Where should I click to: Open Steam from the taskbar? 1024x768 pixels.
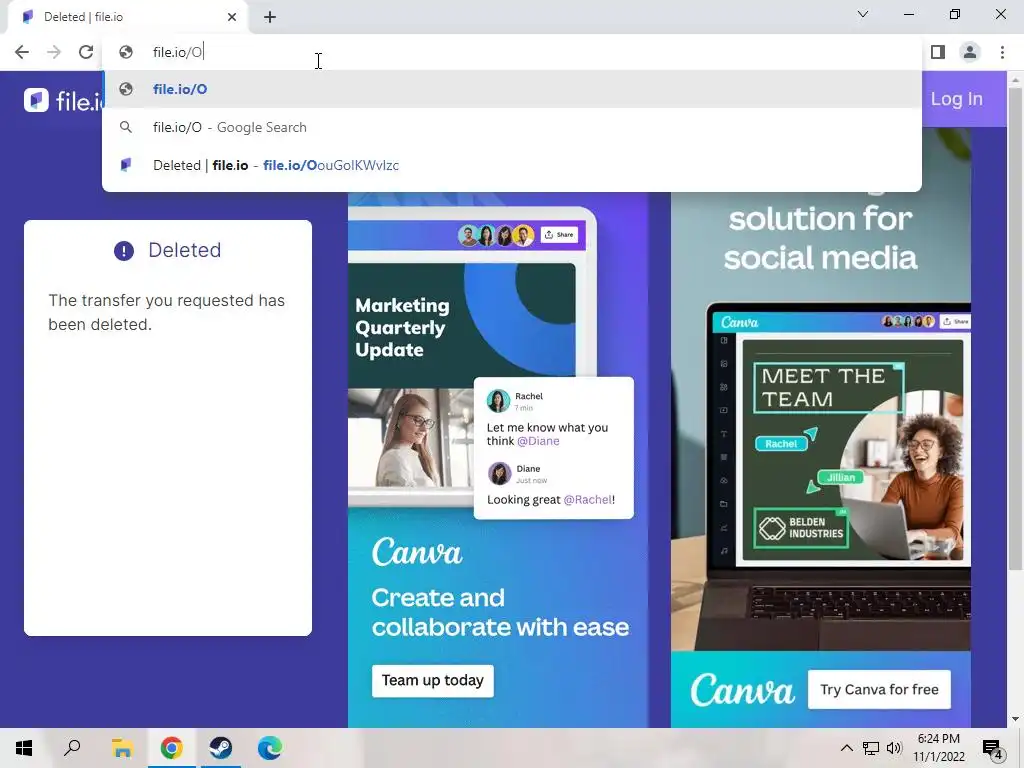point(221,748)
